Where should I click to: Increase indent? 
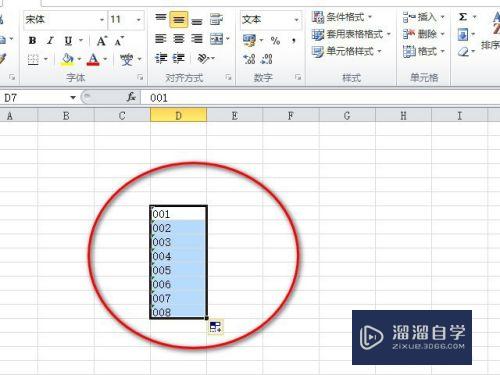179,59
